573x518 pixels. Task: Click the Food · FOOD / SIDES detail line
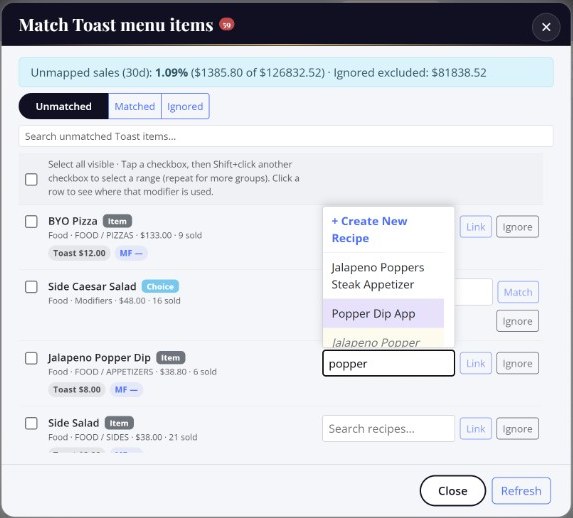pyautogui.click(x=123, y=437)
